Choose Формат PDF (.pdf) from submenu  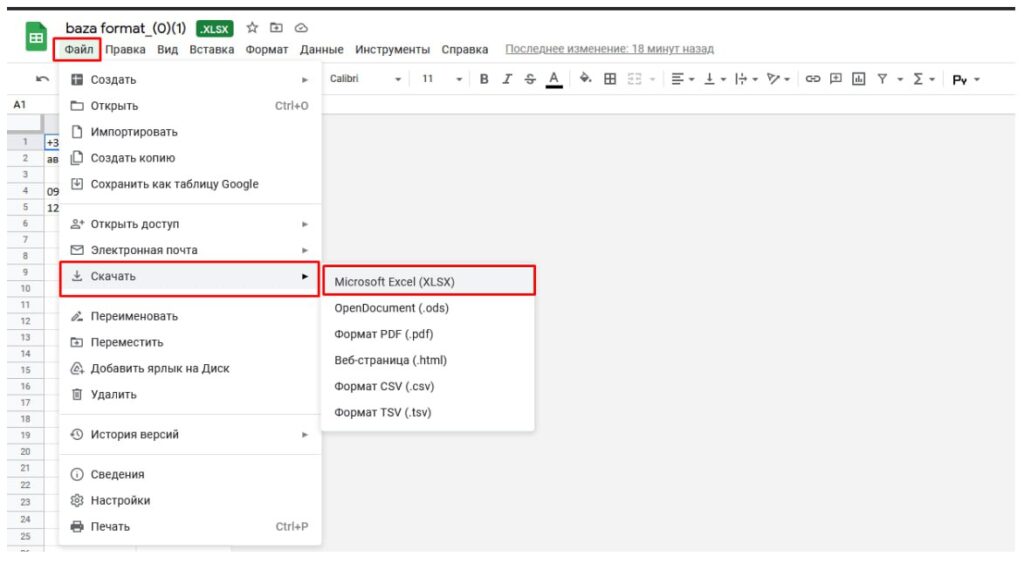(384, 334)
